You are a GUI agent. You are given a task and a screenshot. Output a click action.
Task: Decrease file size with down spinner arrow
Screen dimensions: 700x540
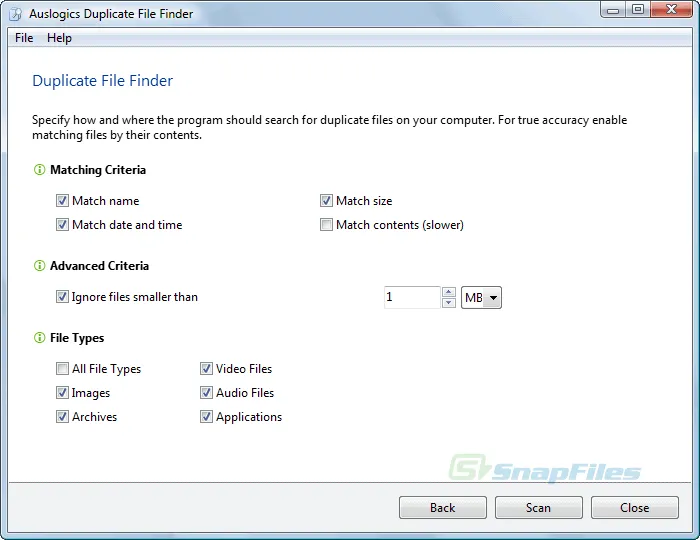coord(449,303)
